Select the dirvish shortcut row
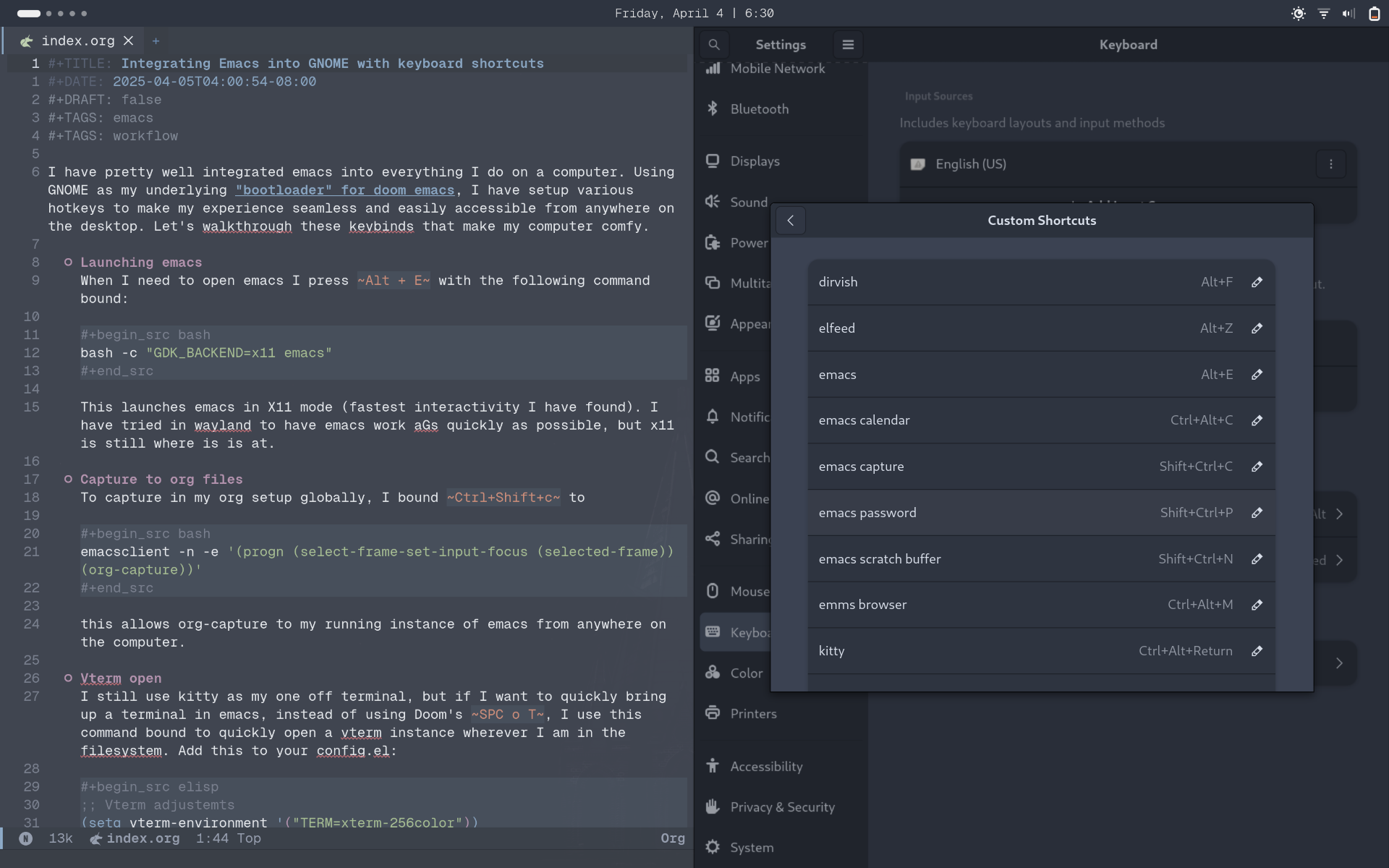 [1041, 282]
